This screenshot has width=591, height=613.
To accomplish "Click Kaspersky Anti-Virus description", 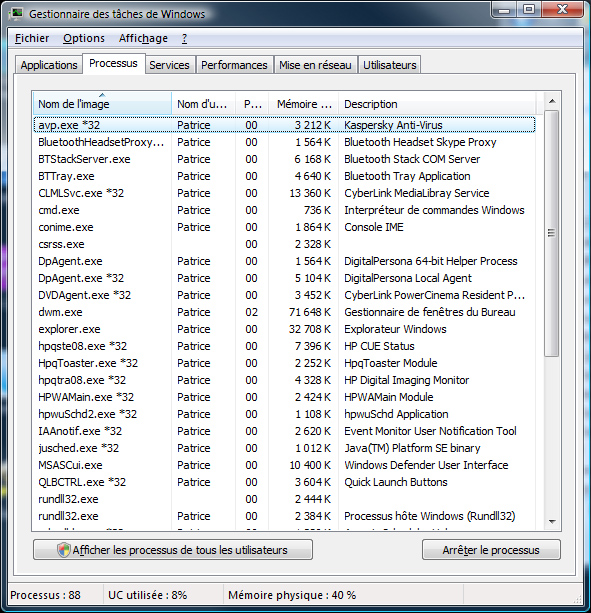I will tap(393, 125).
